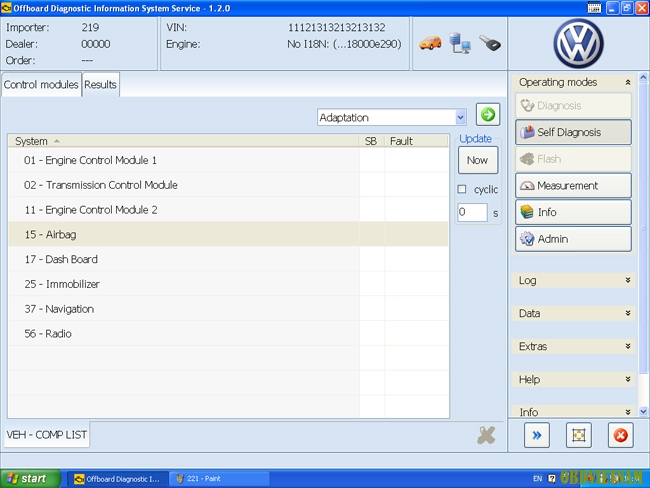The height and width of the screenshot is (488, 650).
Task: Click the network computers connection icon
Action: tap(460, 43)
